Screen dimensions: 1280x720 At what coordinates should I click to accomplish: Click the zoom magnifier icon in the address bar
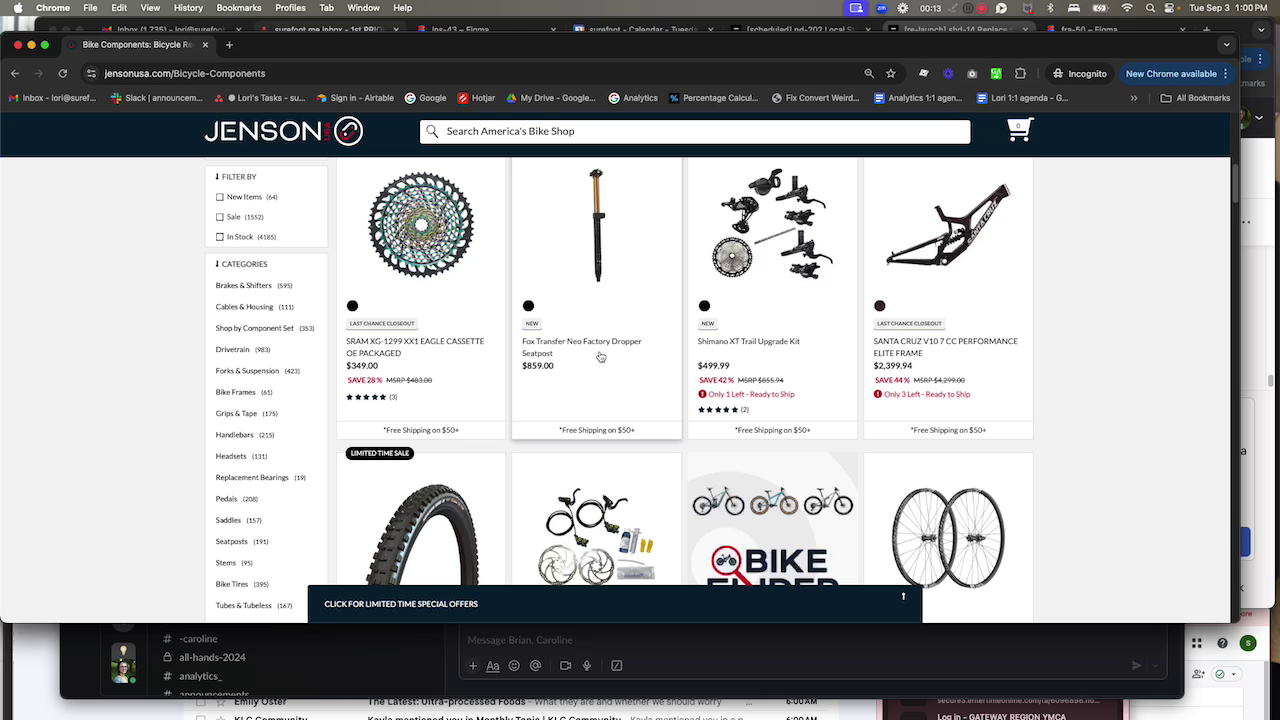869,73
